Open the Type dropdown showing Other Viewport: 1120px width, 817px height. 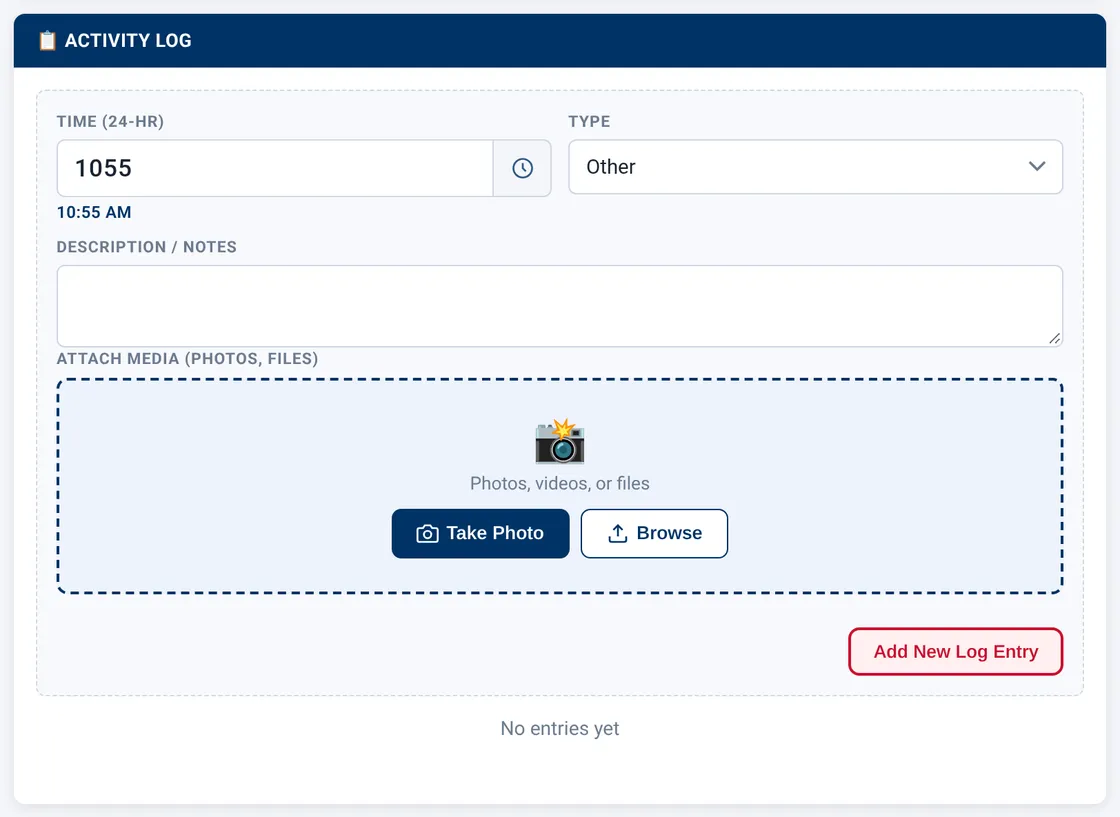click(x=815, y=167)
